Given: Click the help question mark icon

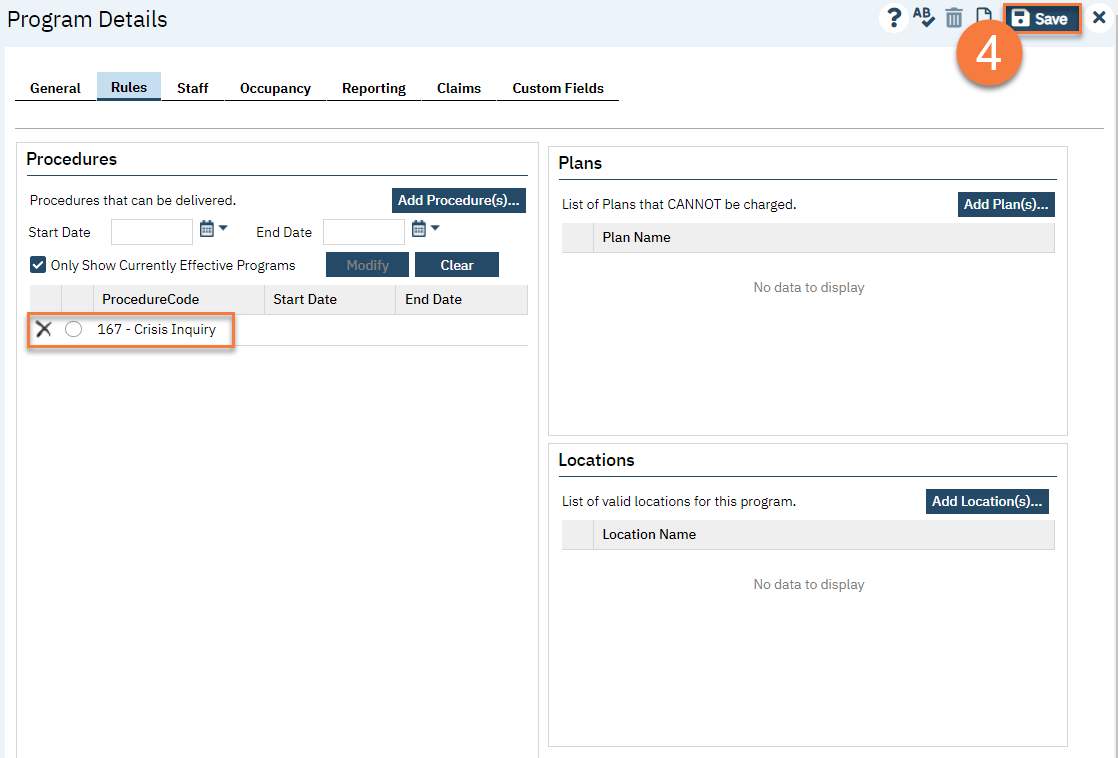Looking at the screenshot, I should [x=894, y=18].
